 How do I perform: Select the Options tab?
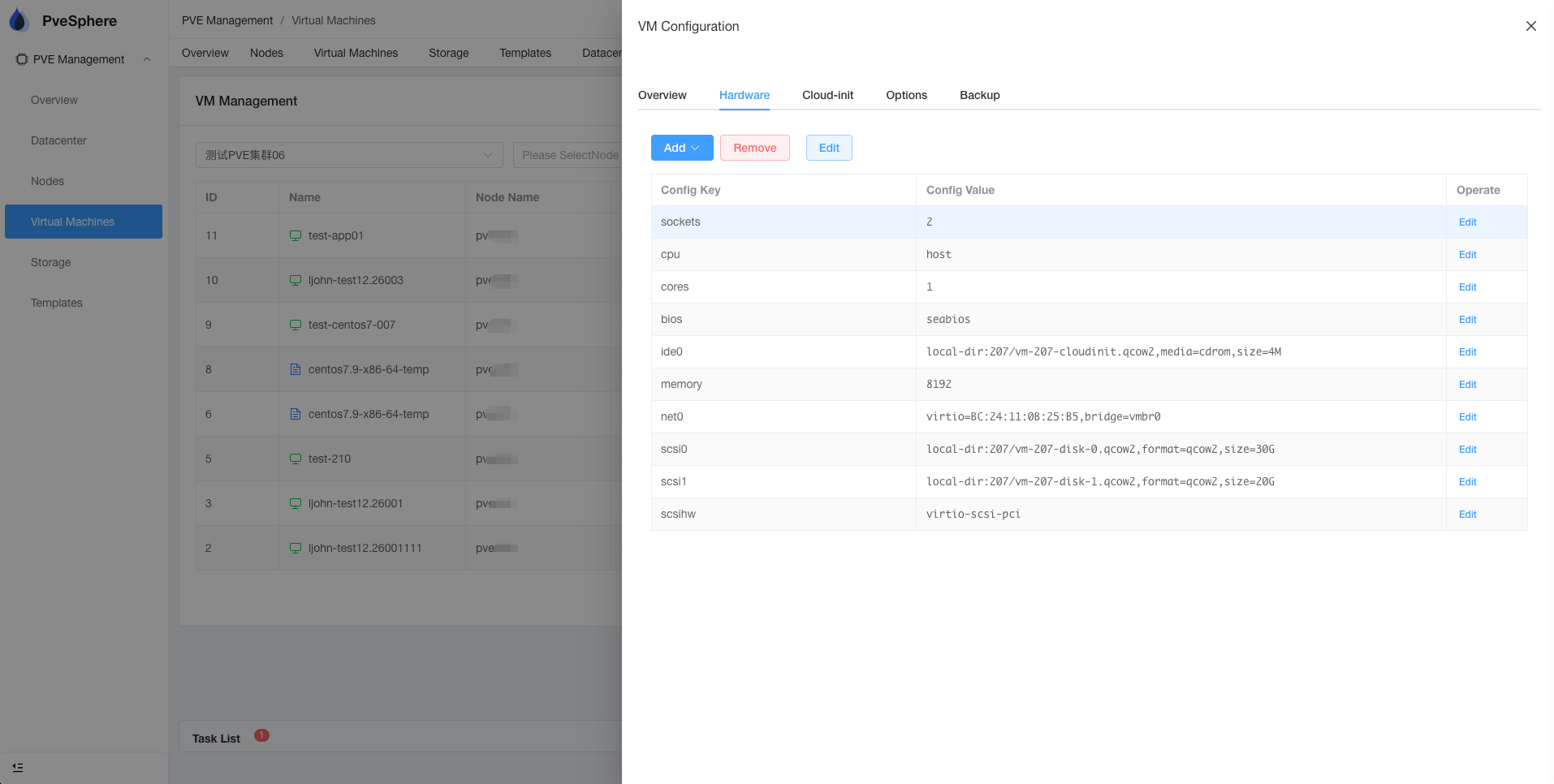pyautogui.click(x=906, y=95)
